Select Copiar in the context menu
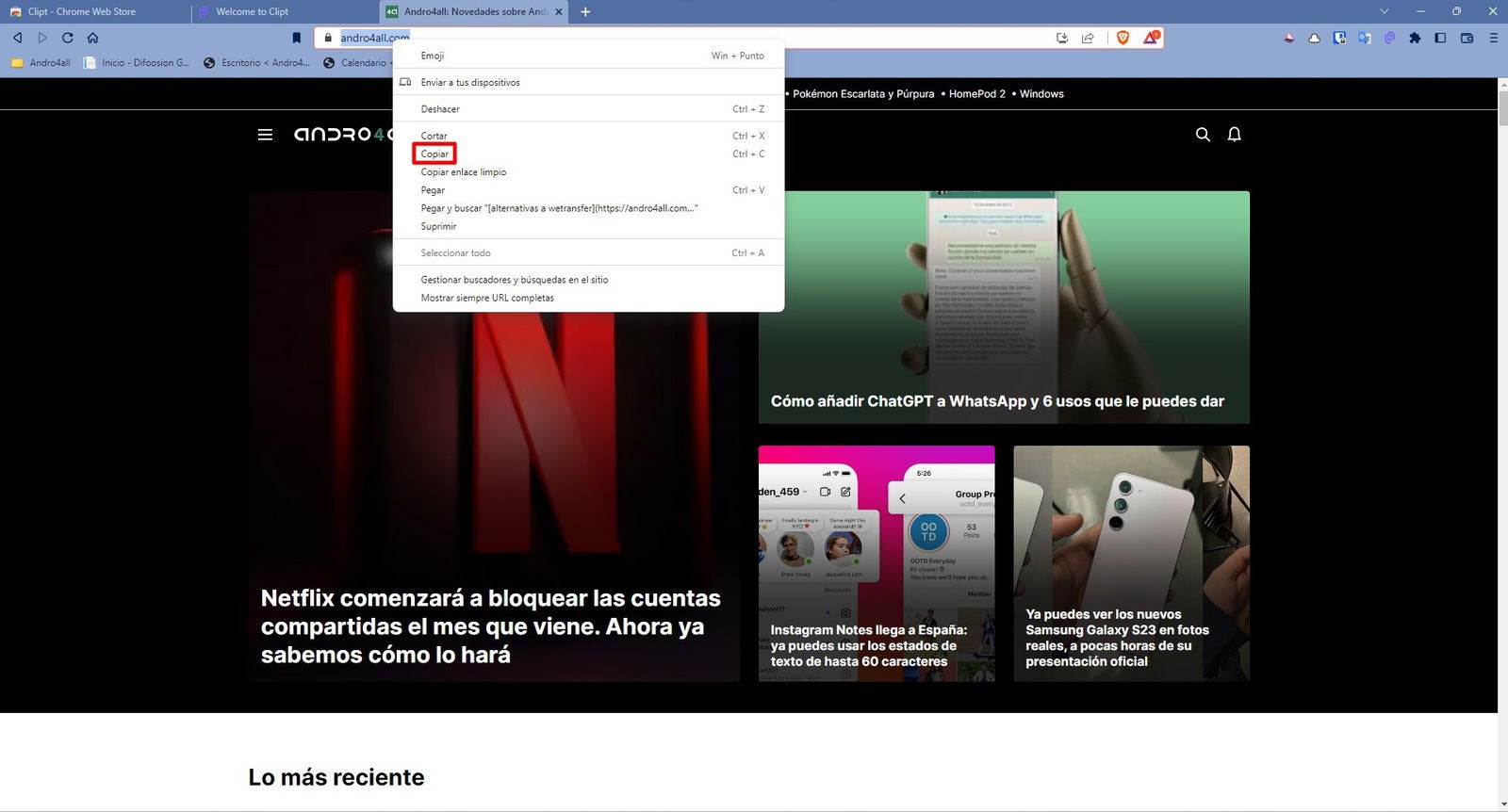This screenshot has width=1508, height=812. (434, 154)
